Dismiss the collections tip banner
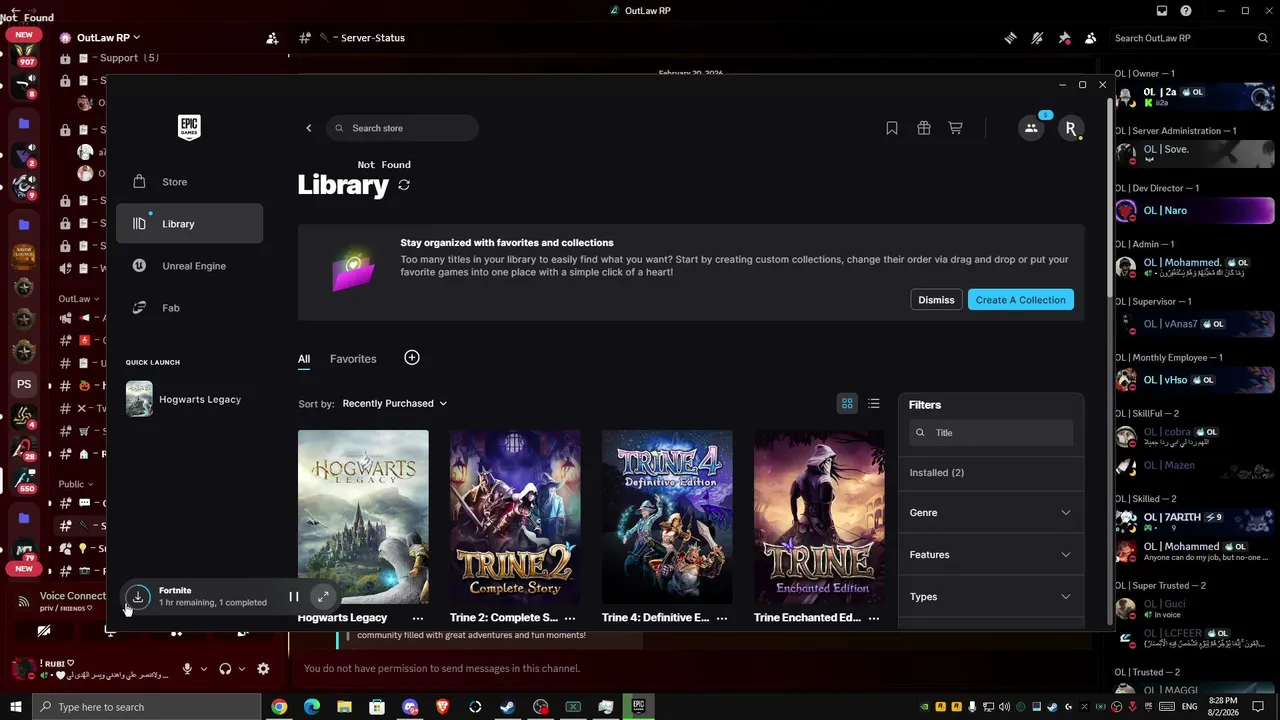The width and height of the screenshot is (1280, 720). click(936, 300)
